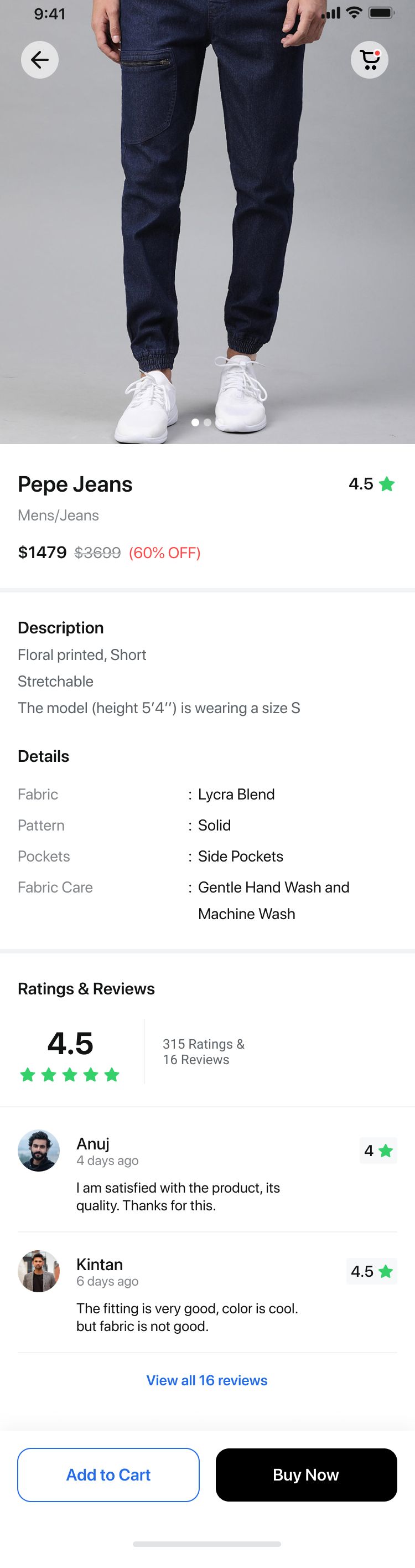Open Anuj's profile photo
Viewport: 415px width, 1568px height.
39,1151
